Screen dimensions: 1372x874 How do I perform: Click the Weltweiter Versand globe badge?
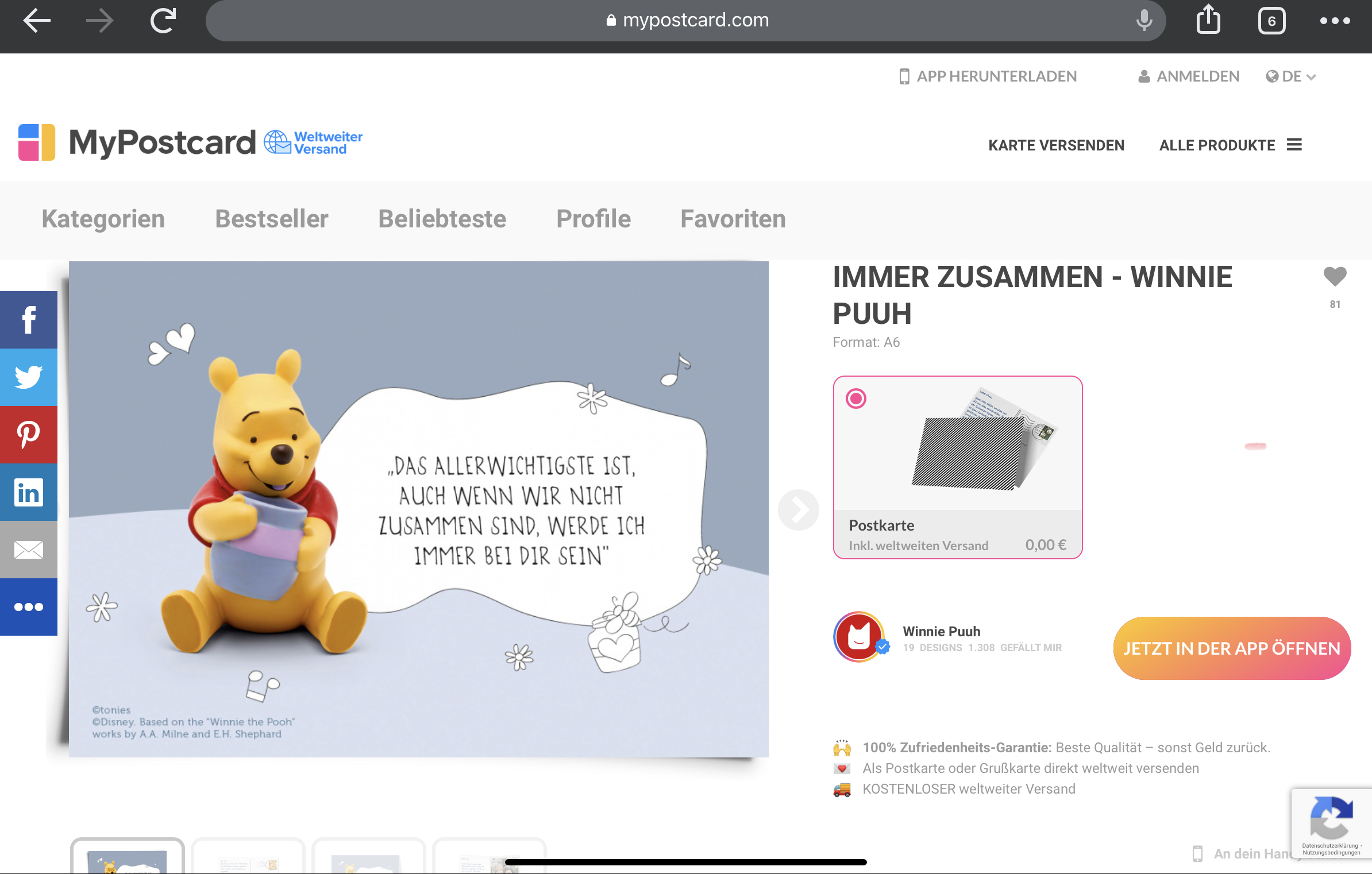[x=313, y=142]
